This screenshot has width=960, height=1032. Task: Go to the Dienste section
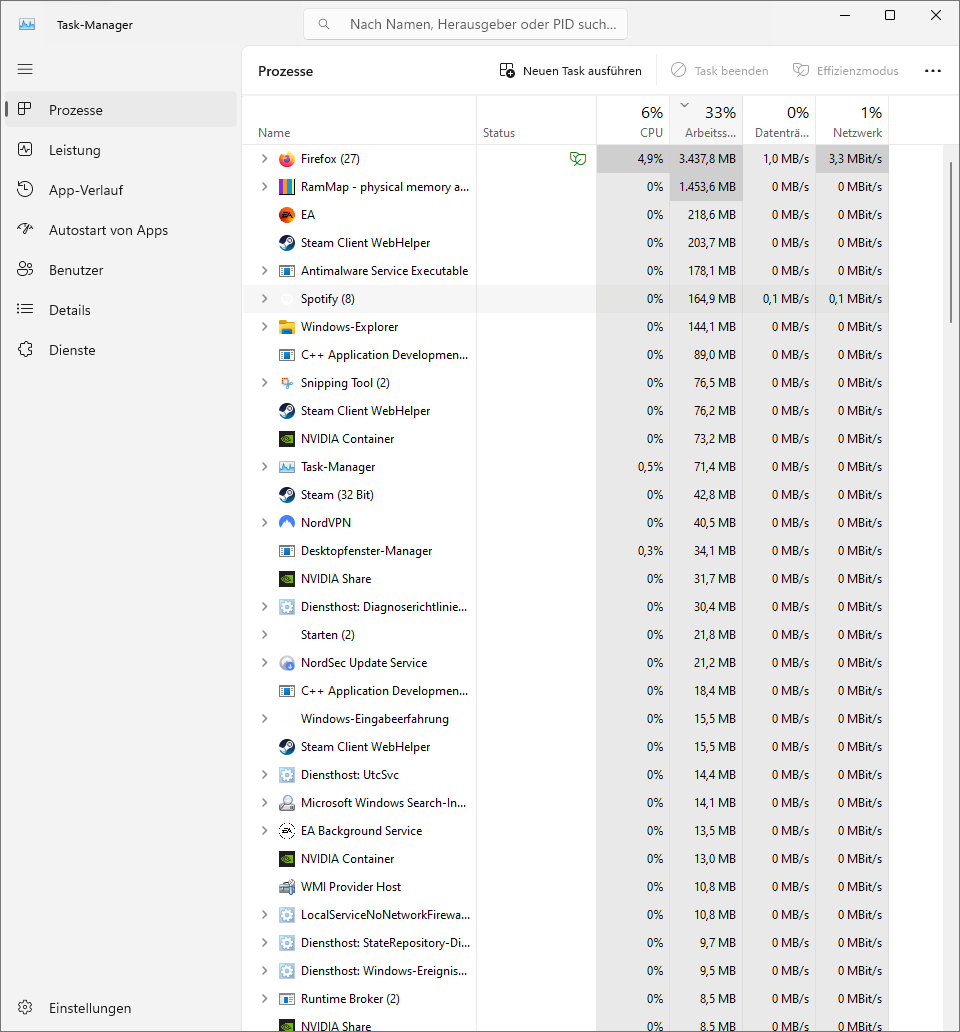[72, 350]
